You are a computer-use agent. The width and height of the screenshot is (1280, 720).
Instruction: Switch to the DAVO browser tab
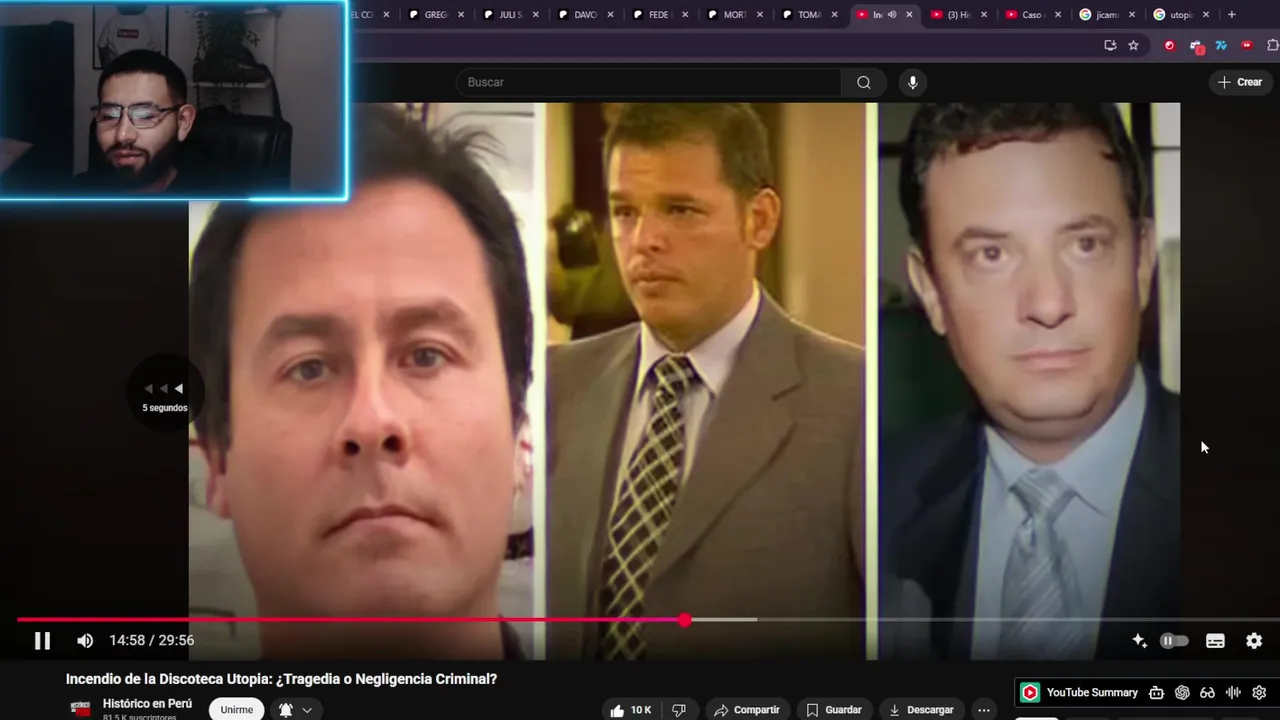pyautogui.click(x=585, y=15)
